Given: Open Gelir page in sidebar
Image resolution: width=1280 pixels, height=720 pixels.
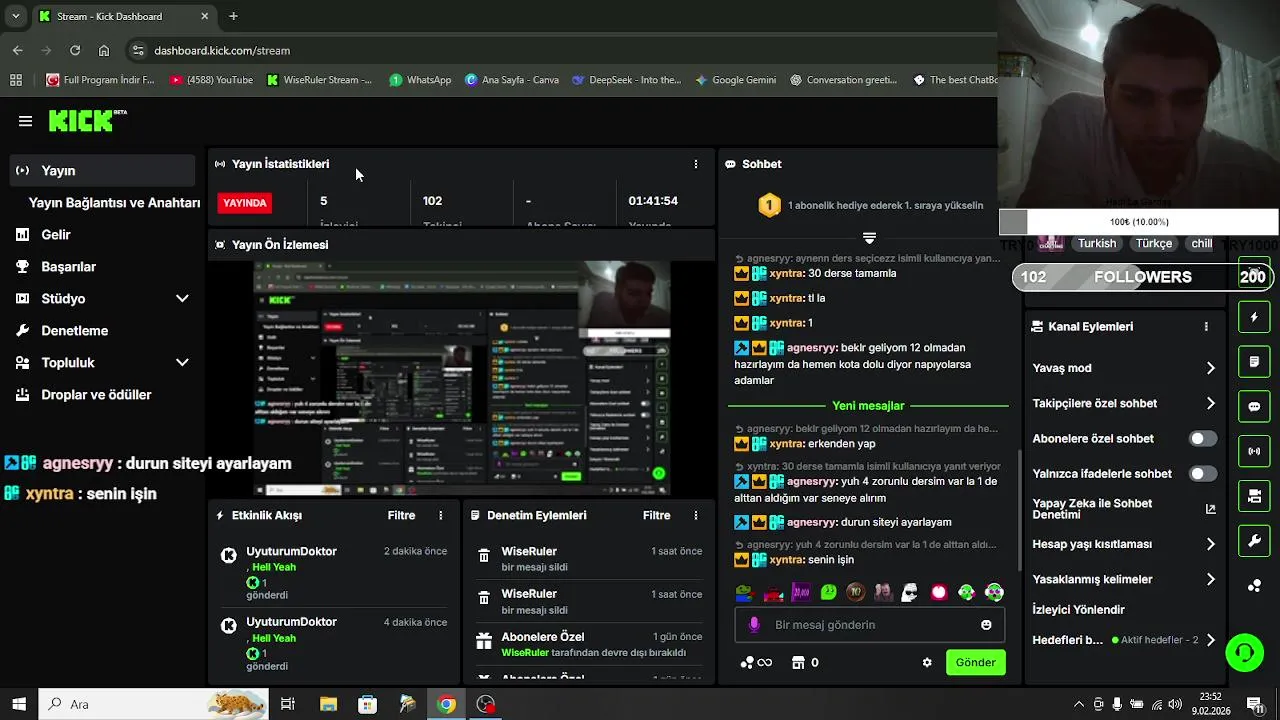Looking at the screenshot, I should pos(56,234).
